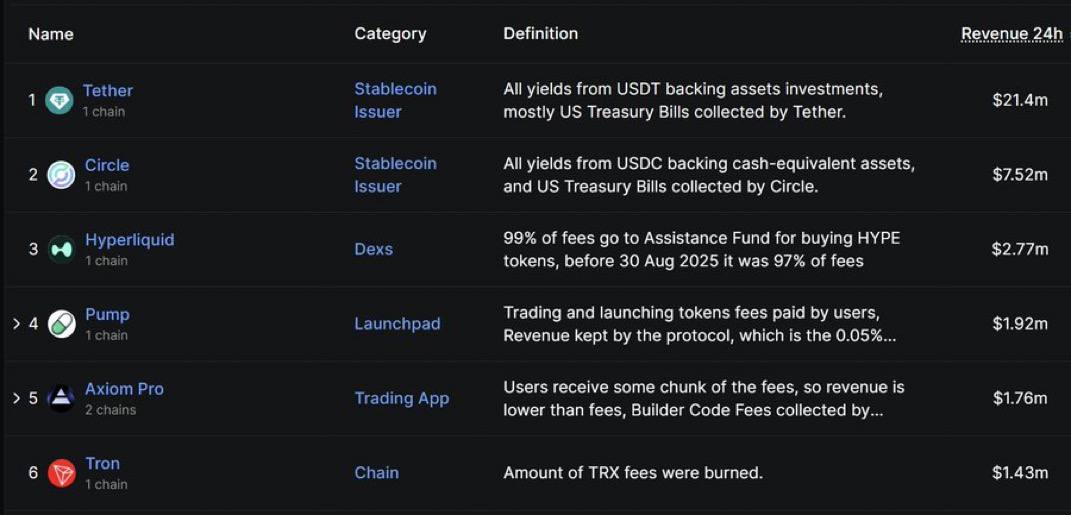
Task: Open the Tether protocol link
Action: [x=108, y=90]
